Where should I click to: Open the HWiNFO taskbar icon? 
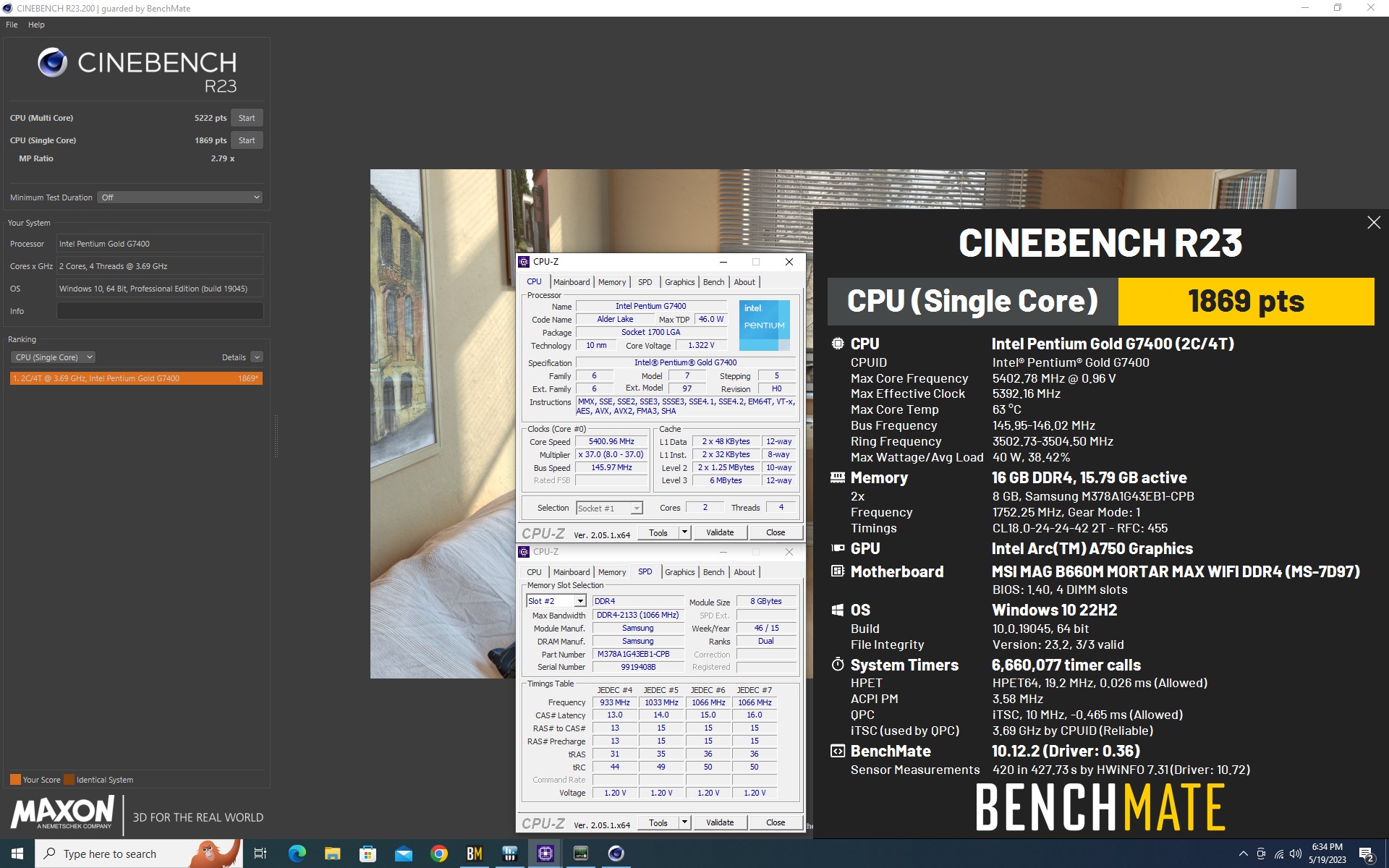510,854
